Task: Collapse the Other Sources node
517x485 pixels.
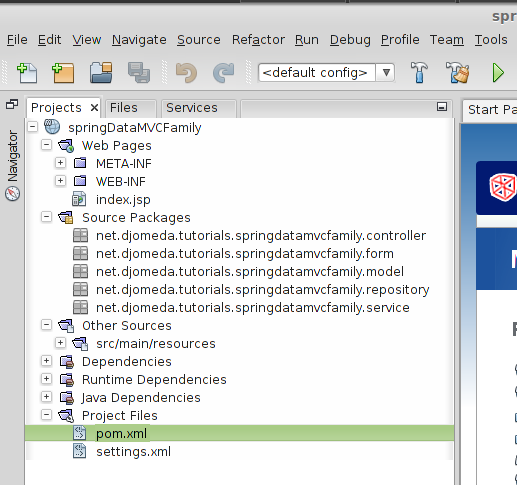Action: point(46,325)
